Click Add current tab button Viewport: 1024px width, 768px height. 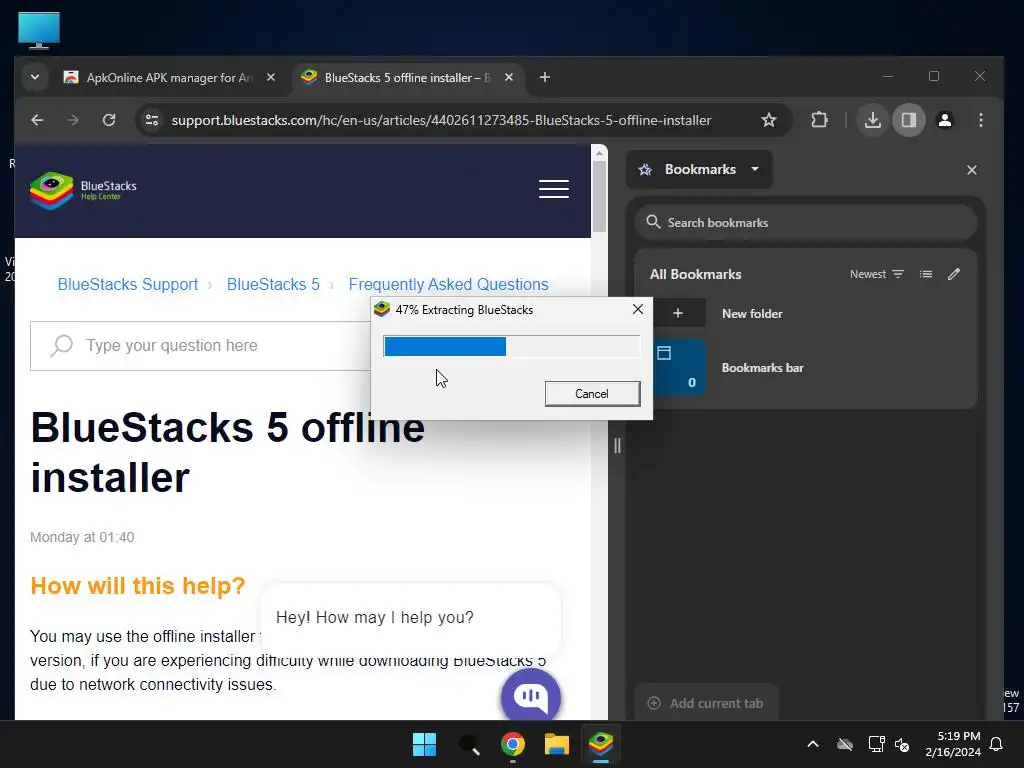(x=705, y=703)
